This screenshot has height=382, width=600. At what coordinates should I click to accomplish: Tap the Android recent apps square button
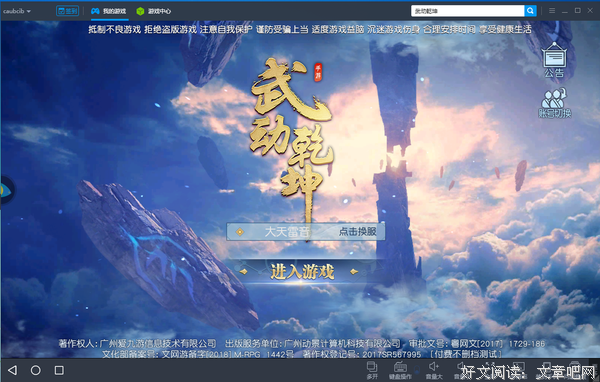click(x=59, y=370)
